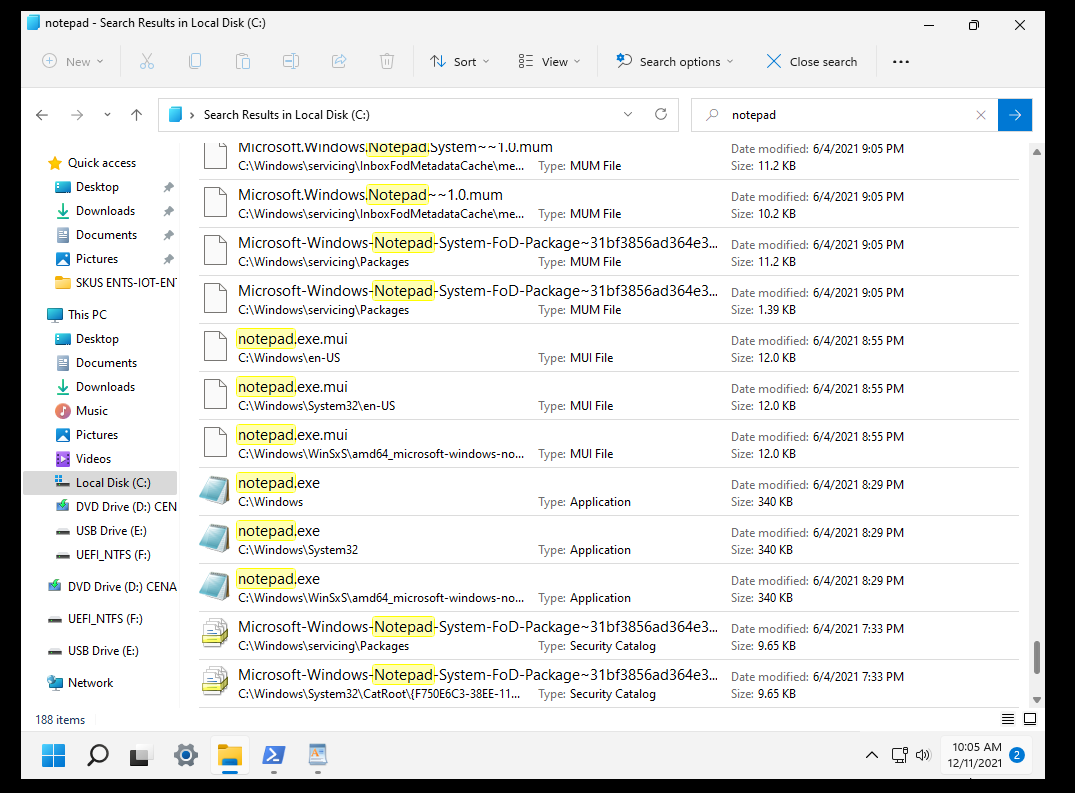The height and width of the screenshot is (793, 1075).
Task: Go back with the left arrow
Action: click(x=42, y=115)
